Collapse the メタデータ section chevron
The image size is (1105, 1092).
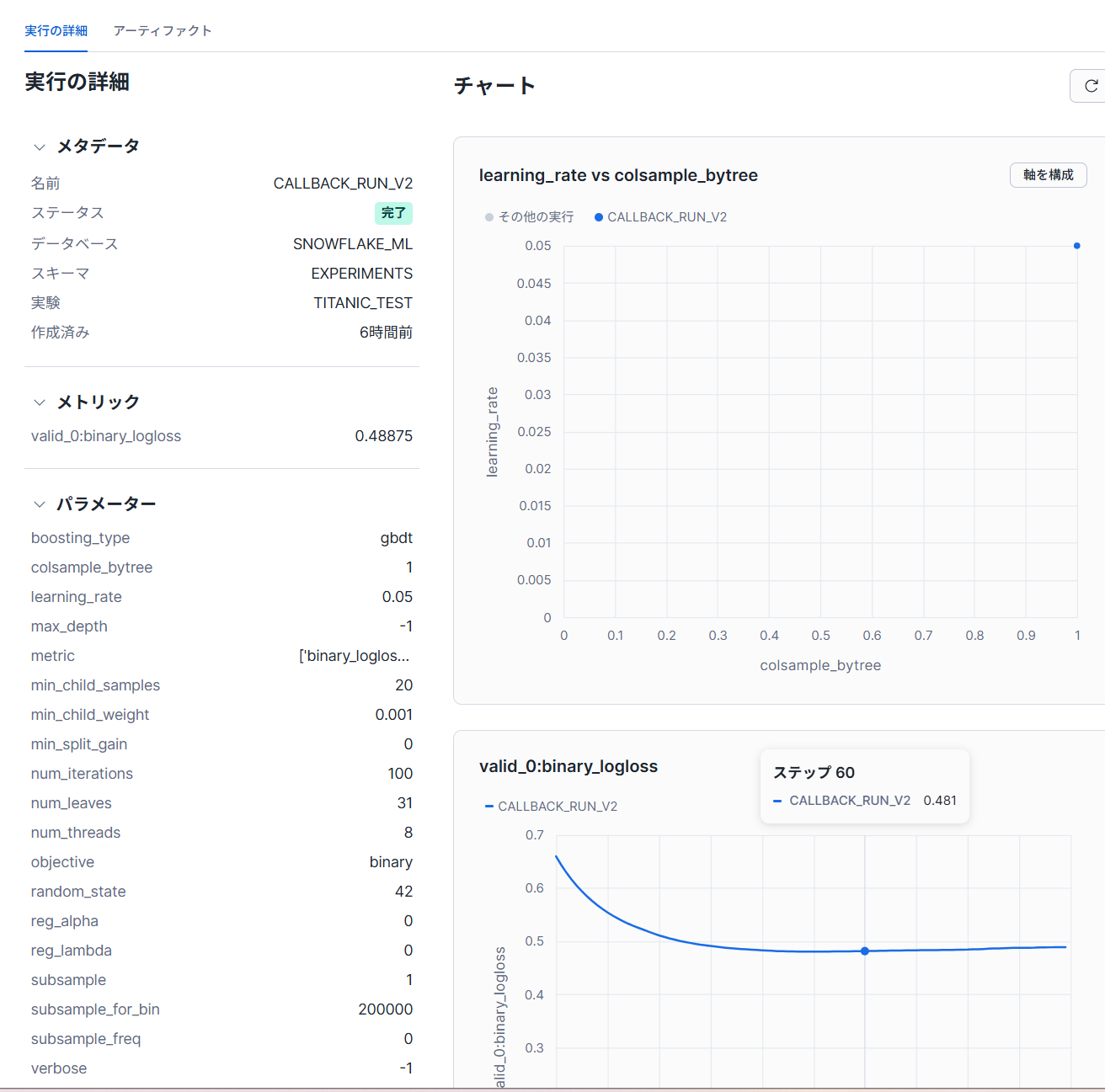coord(39,147)
